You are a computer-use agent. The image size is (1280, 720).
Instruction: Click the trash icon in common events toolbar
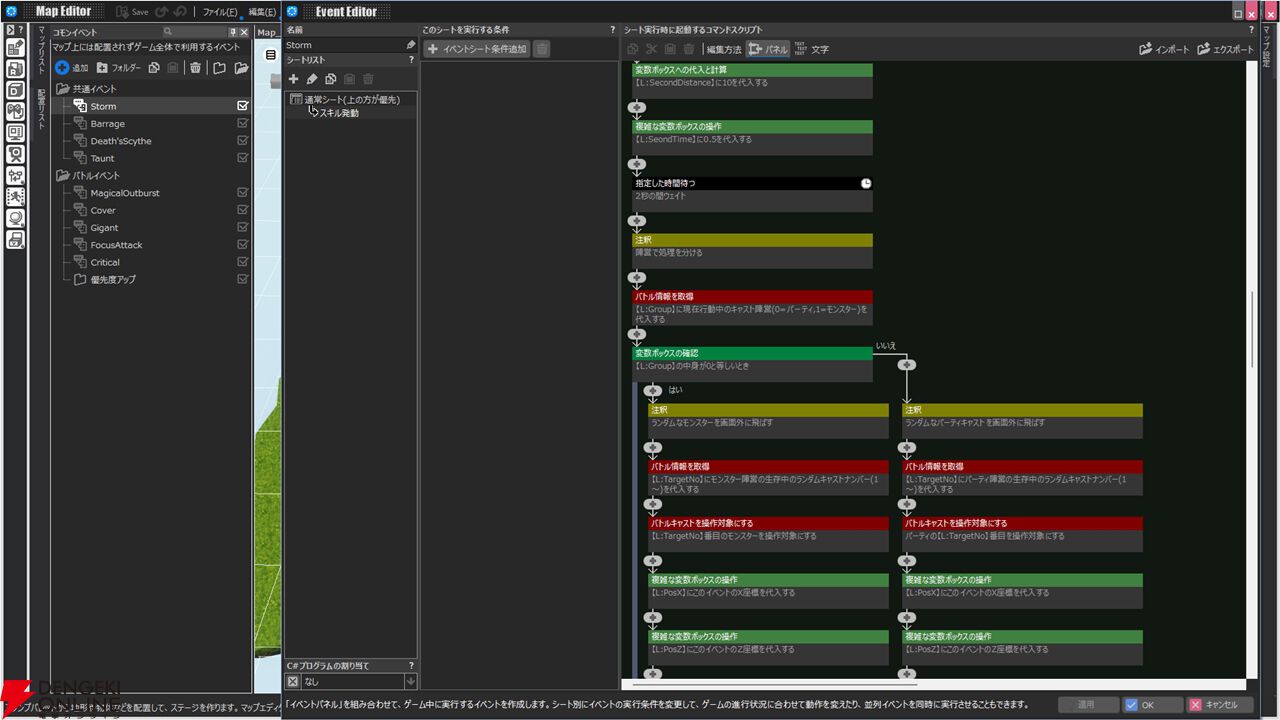pyautogui.click(x=195, y=68)
